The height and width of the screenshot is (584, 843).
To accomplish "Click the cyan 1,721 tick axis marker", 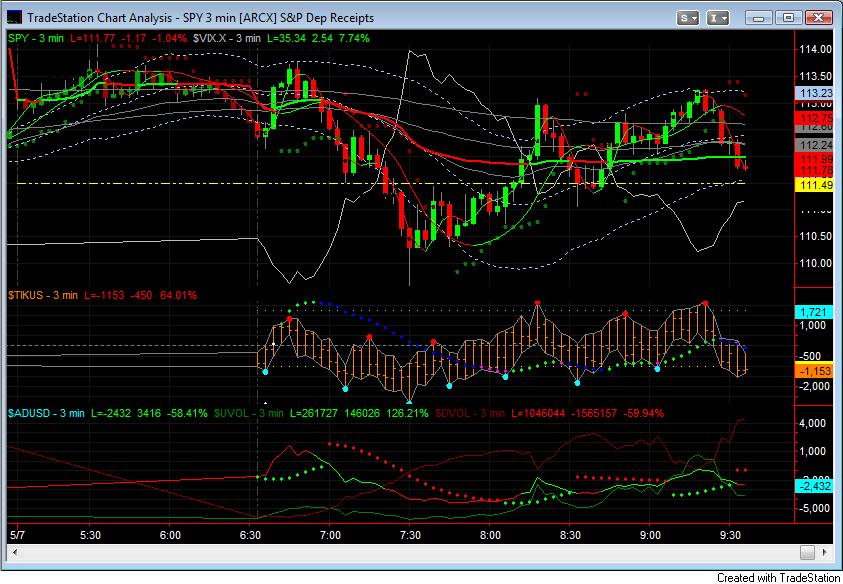I will coord(813,312).
